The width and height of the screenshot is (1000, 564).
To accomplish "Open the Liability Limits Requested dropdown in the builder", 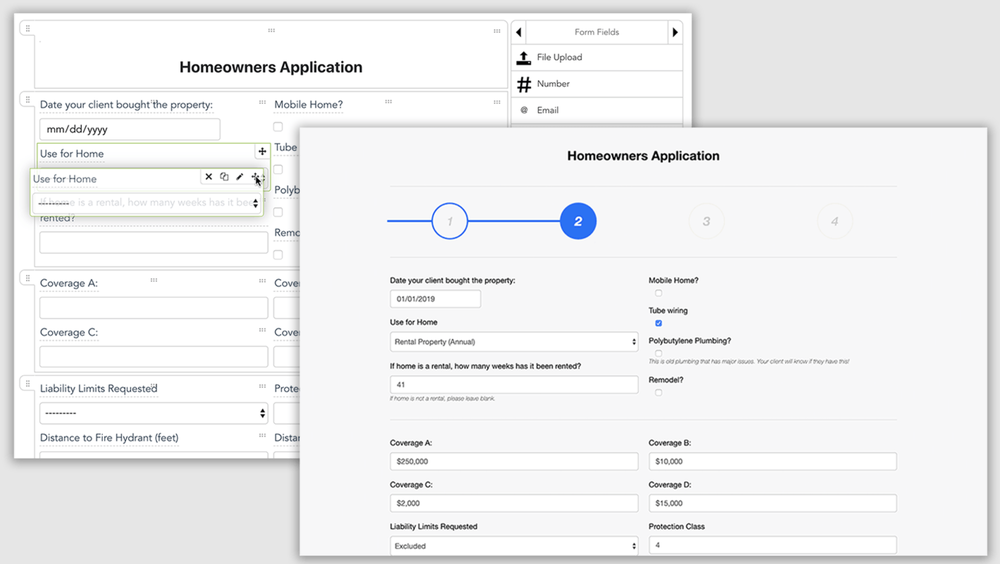I will [x=154, y=413].
